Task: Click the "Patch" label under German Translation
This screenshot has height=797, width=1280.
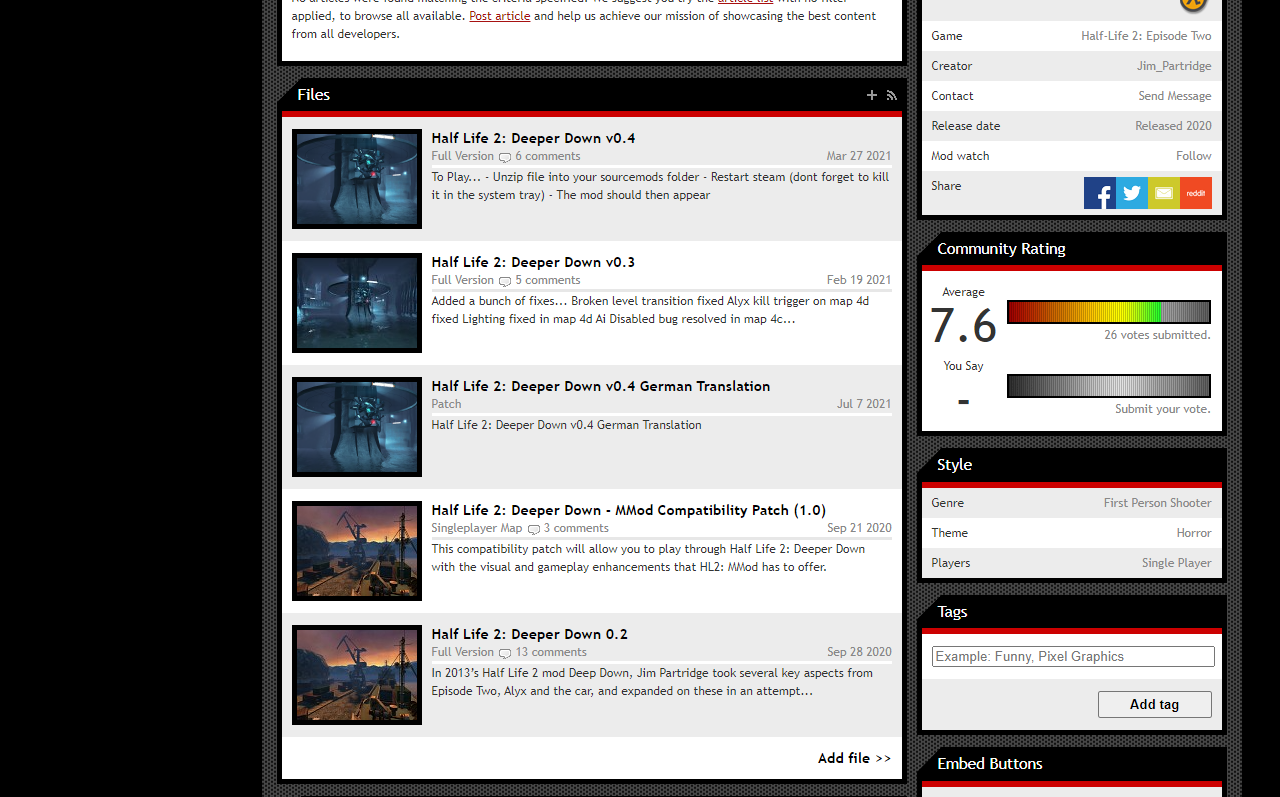Action: point(447,404)
